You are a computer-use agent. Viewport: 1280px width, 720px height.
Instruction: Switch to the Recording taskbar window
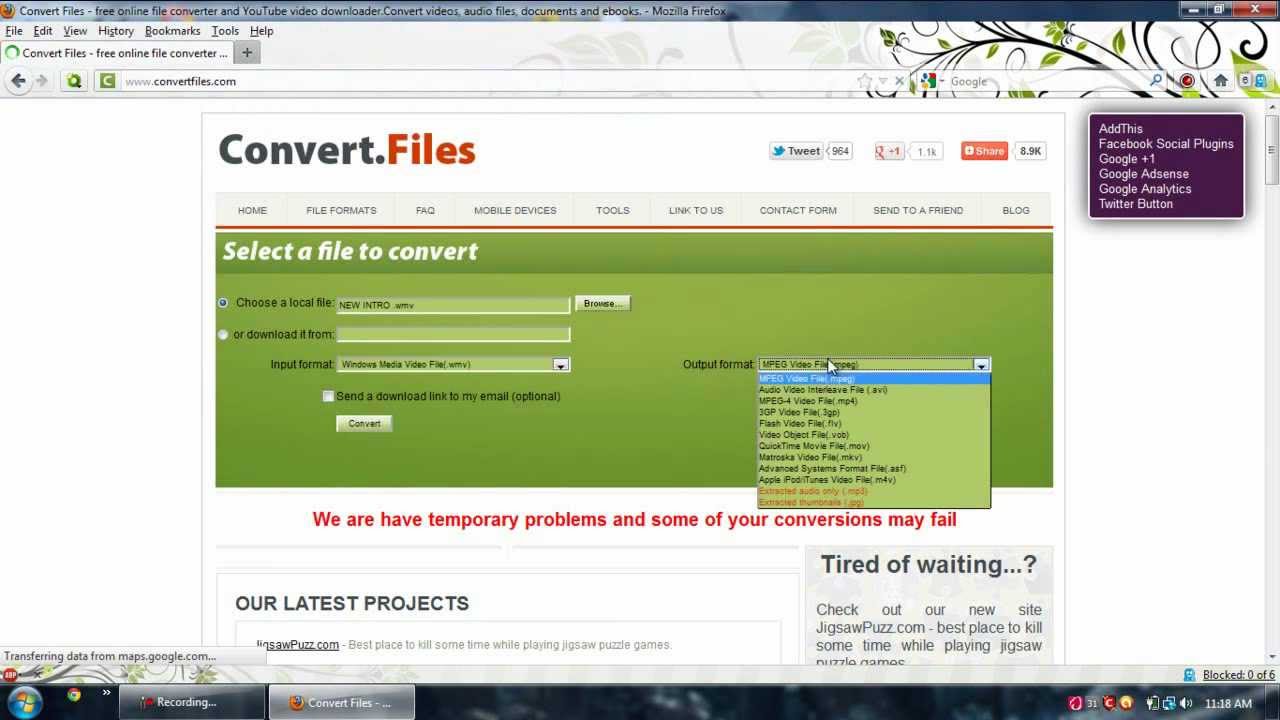point(192,702)
